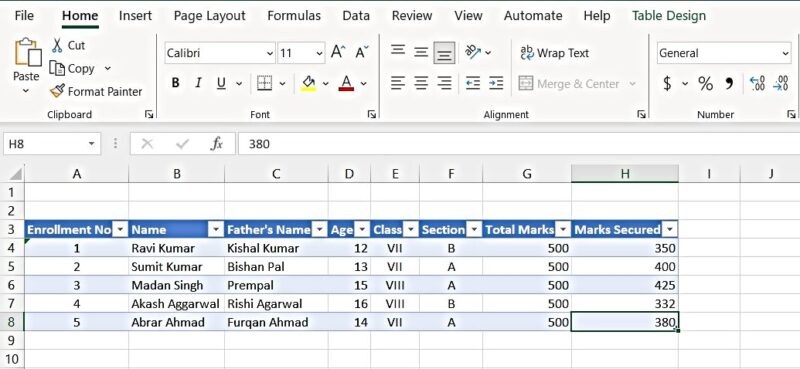Click the Copy button
This screenshot has width=800, height=369.
[72, 68]
